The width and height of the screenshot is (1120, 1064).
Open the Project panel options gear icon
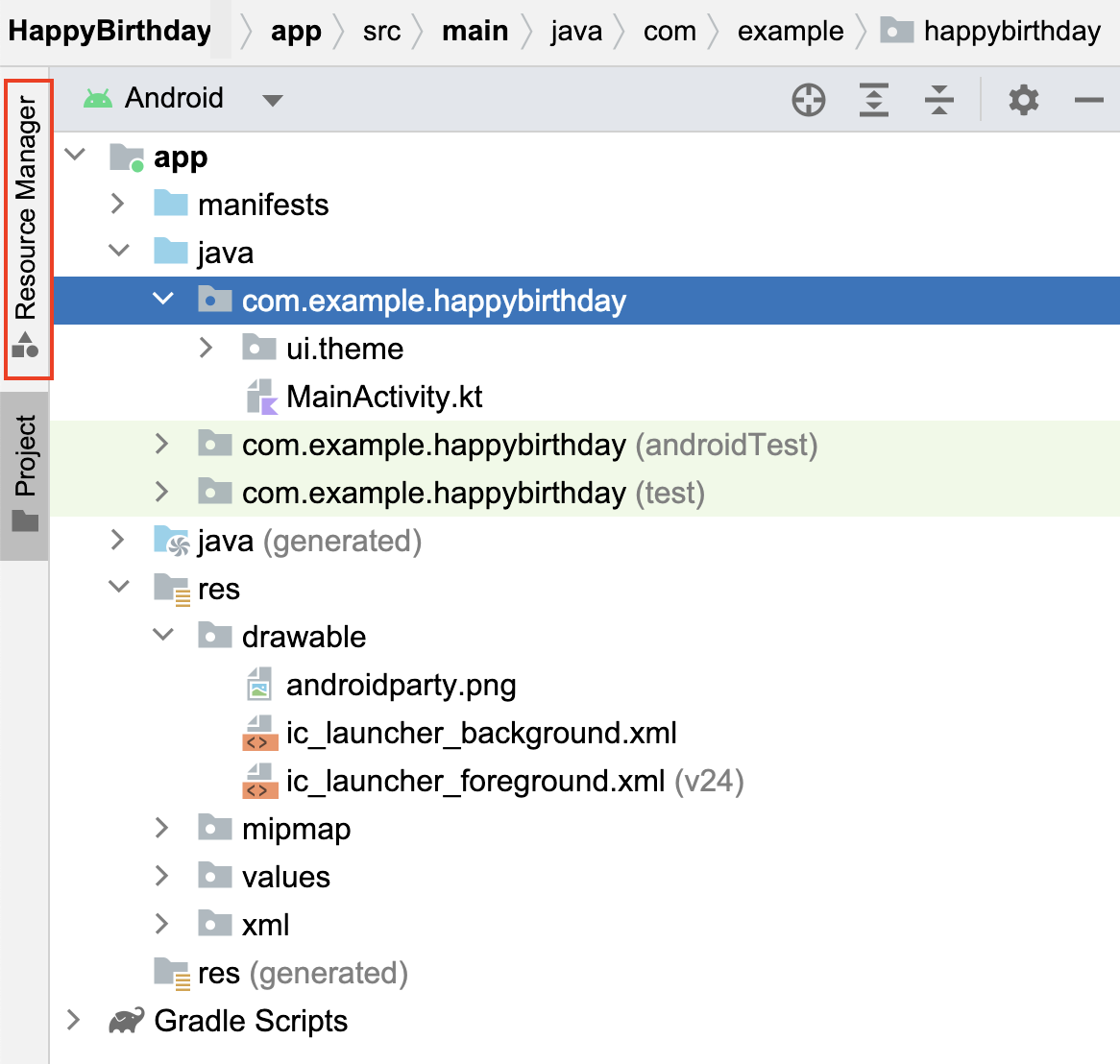point(1023,99)
